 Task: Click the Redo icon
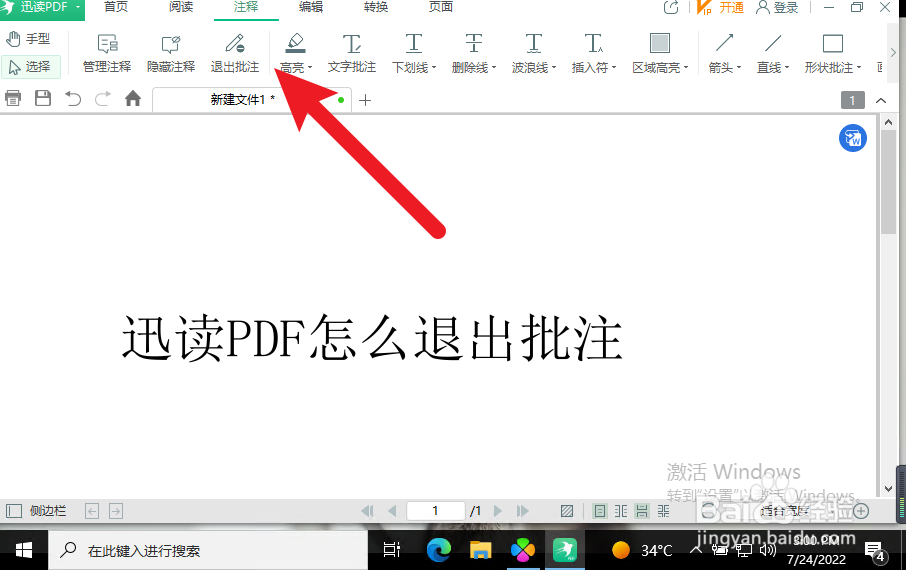click(103, 99)
